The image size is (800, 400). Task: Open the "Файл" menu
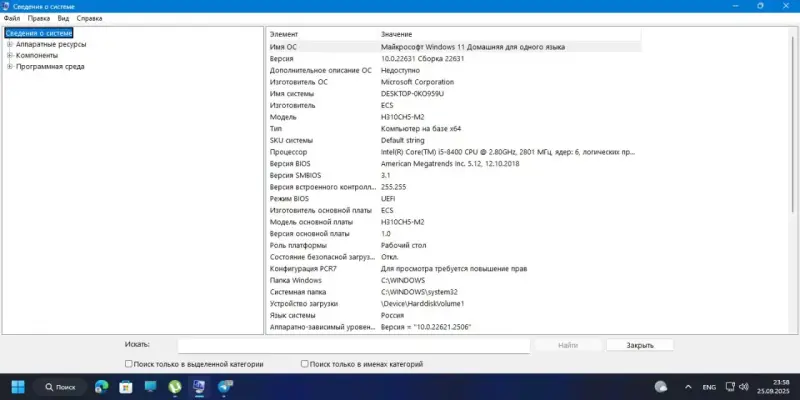tap(11, 18)
